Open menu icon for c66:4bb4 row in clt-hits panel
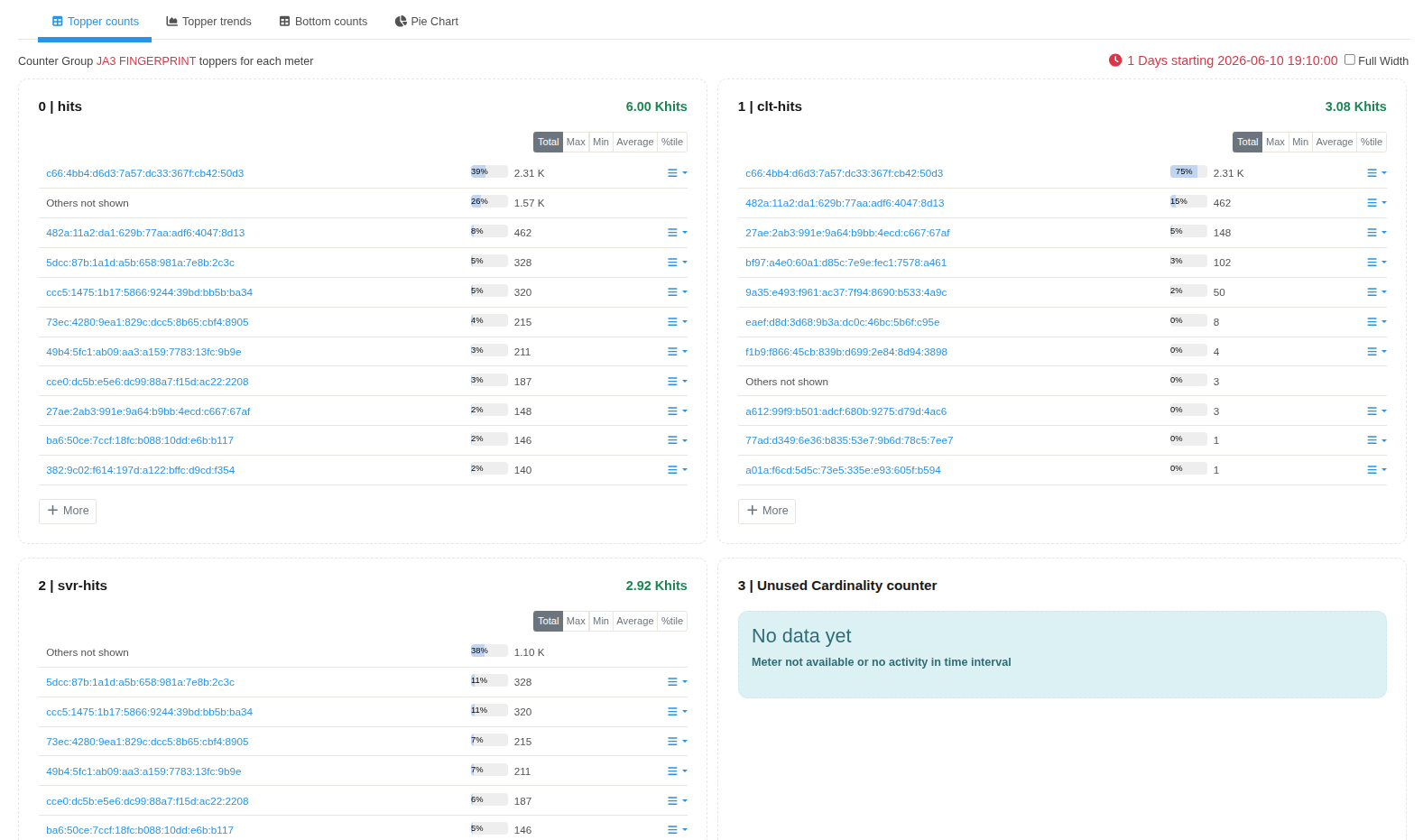This screenshot has width=1423, height=840. pyautogui.click(x=1376, y=173)
